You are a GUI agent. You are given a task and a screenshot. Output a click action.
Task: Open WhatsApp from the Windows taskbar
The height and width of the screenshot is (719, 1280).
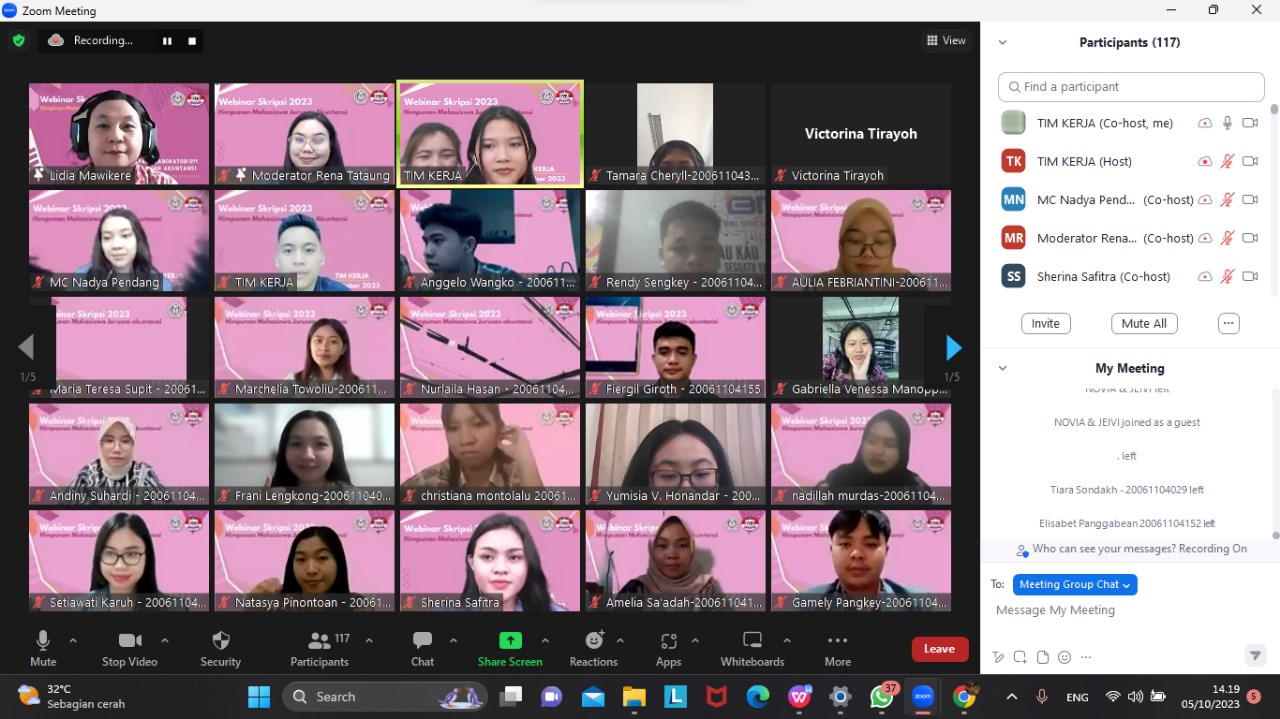(881, 697)
